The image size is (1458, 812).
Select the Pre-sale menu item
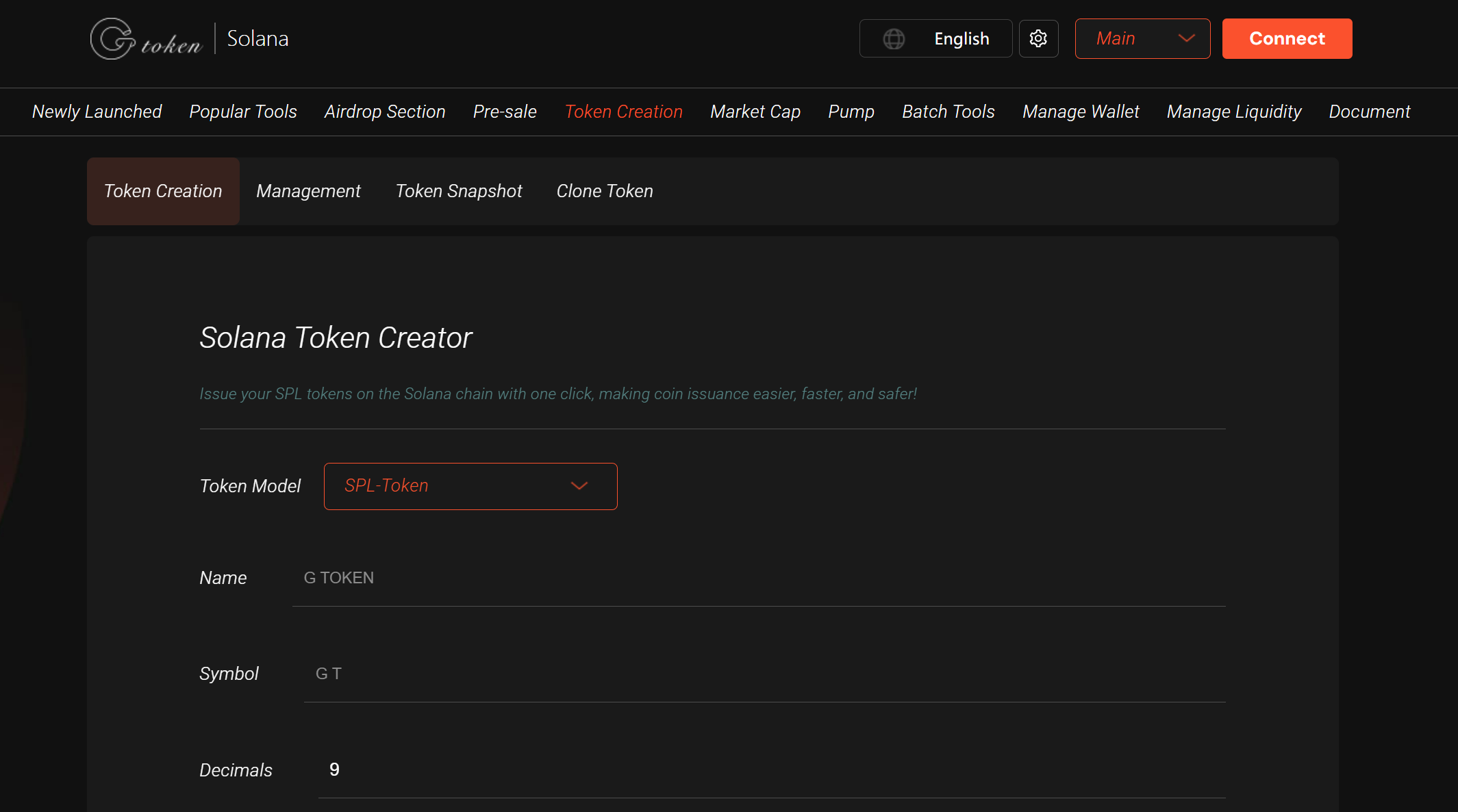tap(505, 112)
